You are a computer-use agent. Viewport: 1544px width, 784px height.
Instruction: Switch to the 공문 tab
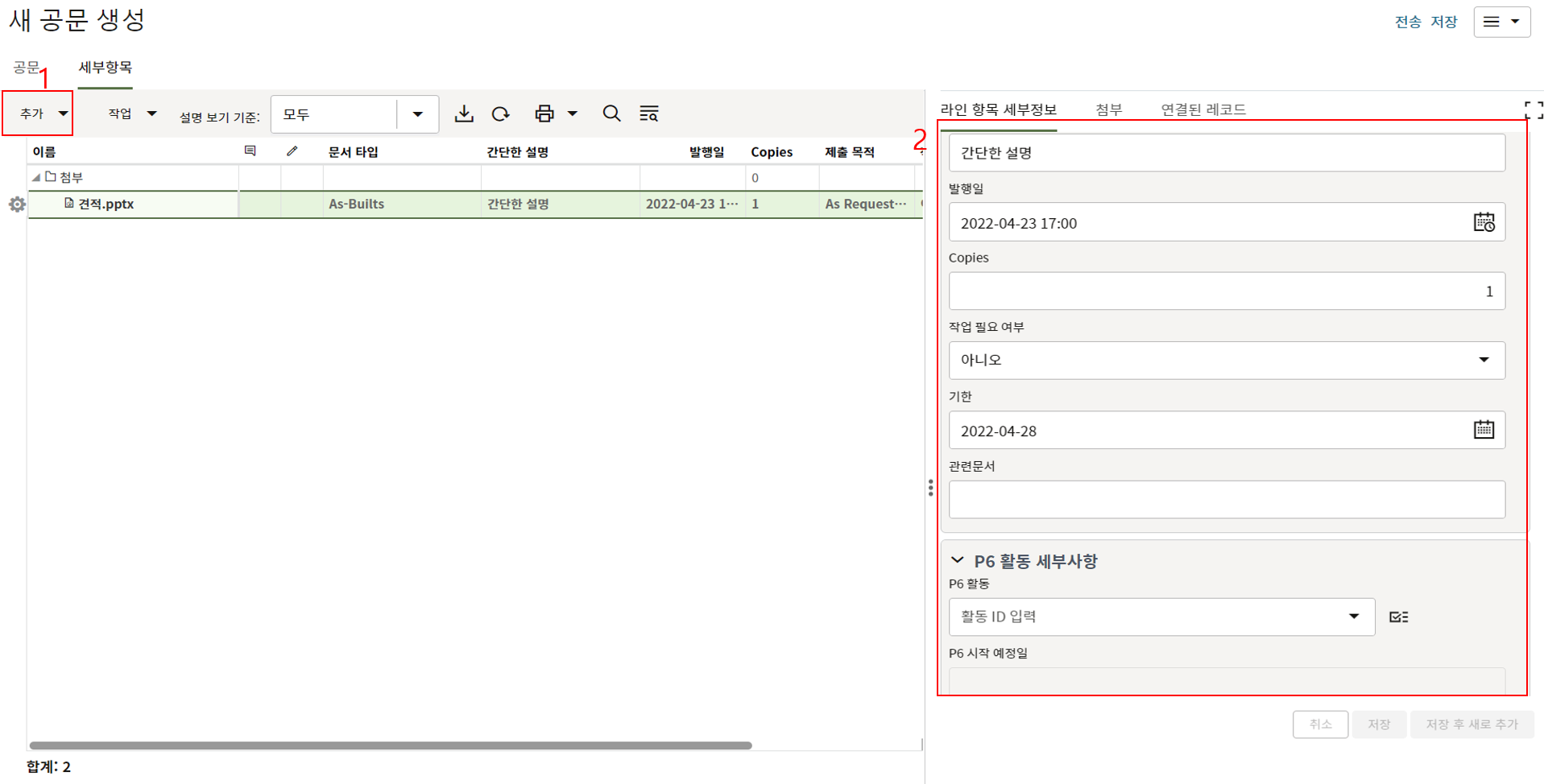[26, 68]
